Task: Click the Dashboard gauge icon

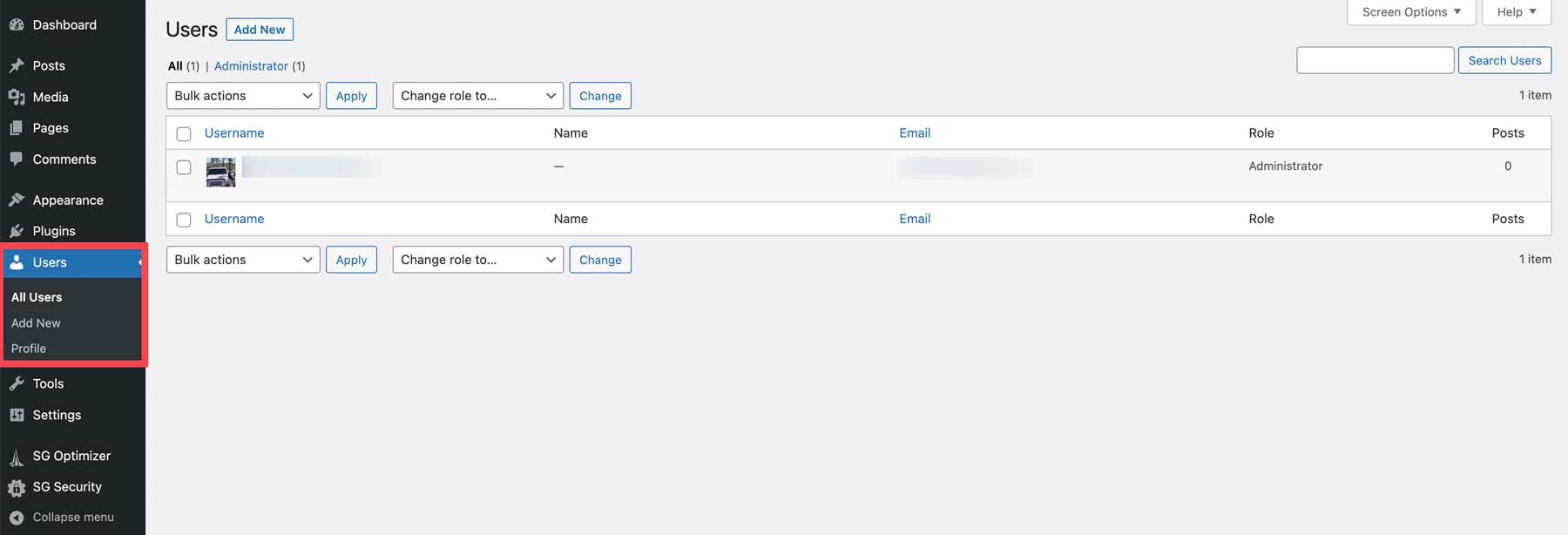Action: (x=17, y=24)
